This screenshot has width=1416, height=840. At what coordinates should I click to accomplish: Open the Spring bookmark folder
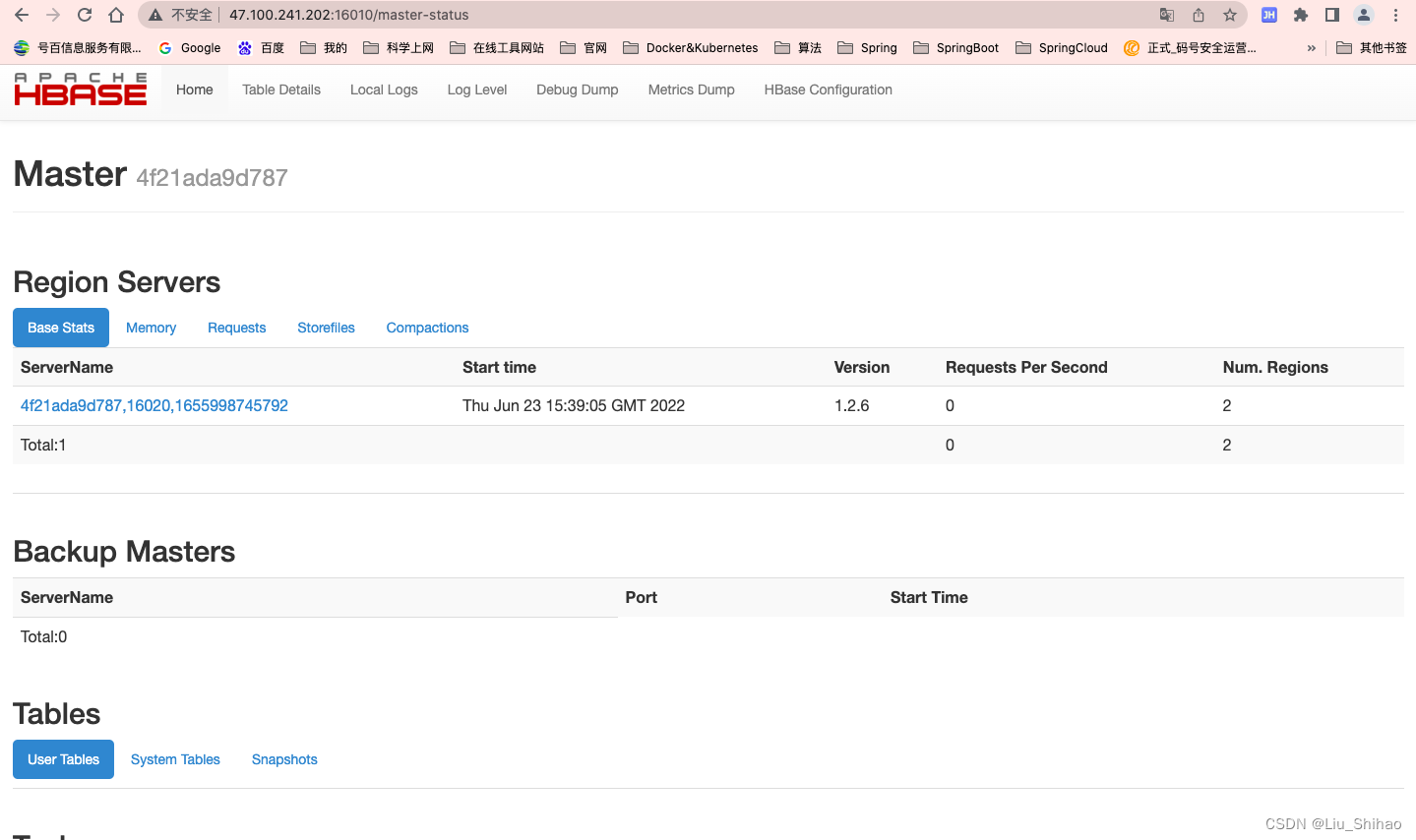point(867,47)
